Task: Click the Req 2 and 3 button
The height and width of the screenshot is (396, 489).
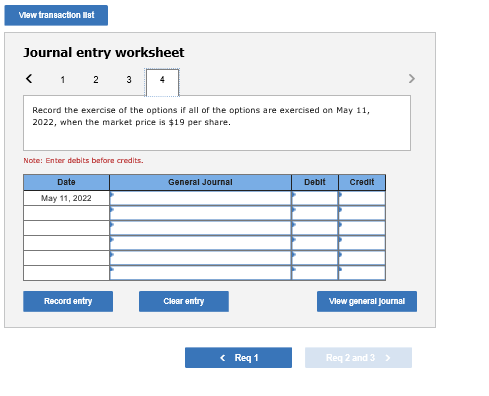Action: [x=358, y=358]
